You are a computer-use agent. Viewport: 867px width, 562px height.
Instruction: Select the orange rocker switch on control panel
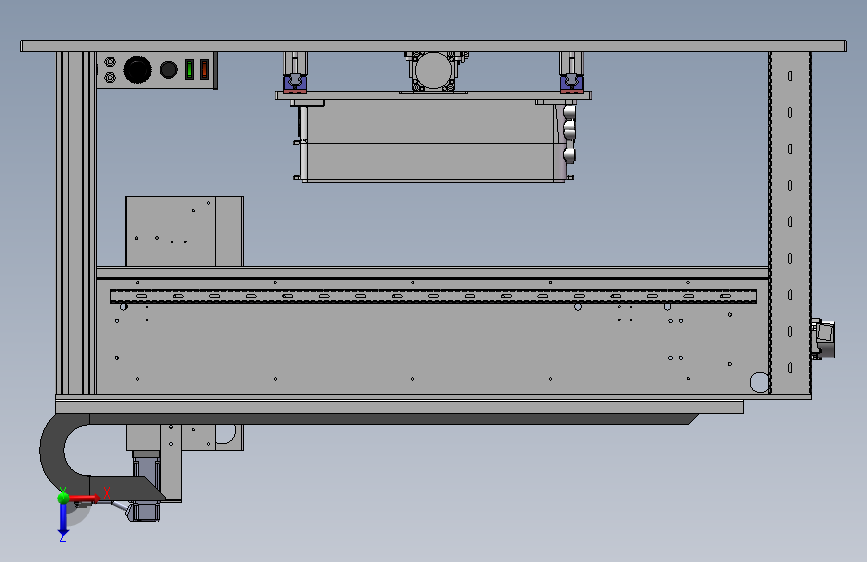[x=204, y=69]
